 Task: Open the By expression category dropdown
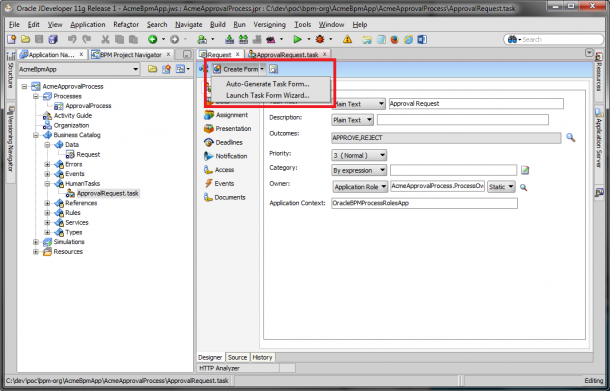(x=359, y=170)
